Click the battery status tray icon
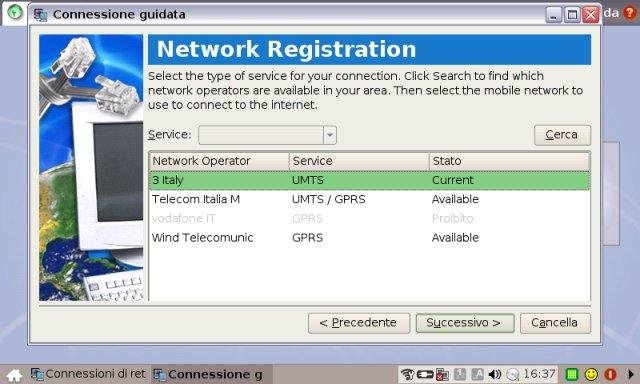This screenshot has width=640, height=384. 424,374
